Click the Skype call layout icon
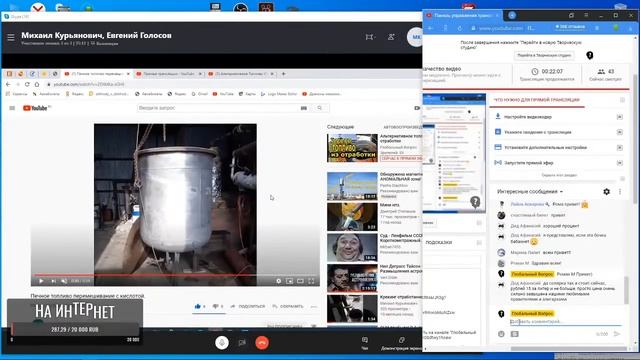 [x=369, y=37]
